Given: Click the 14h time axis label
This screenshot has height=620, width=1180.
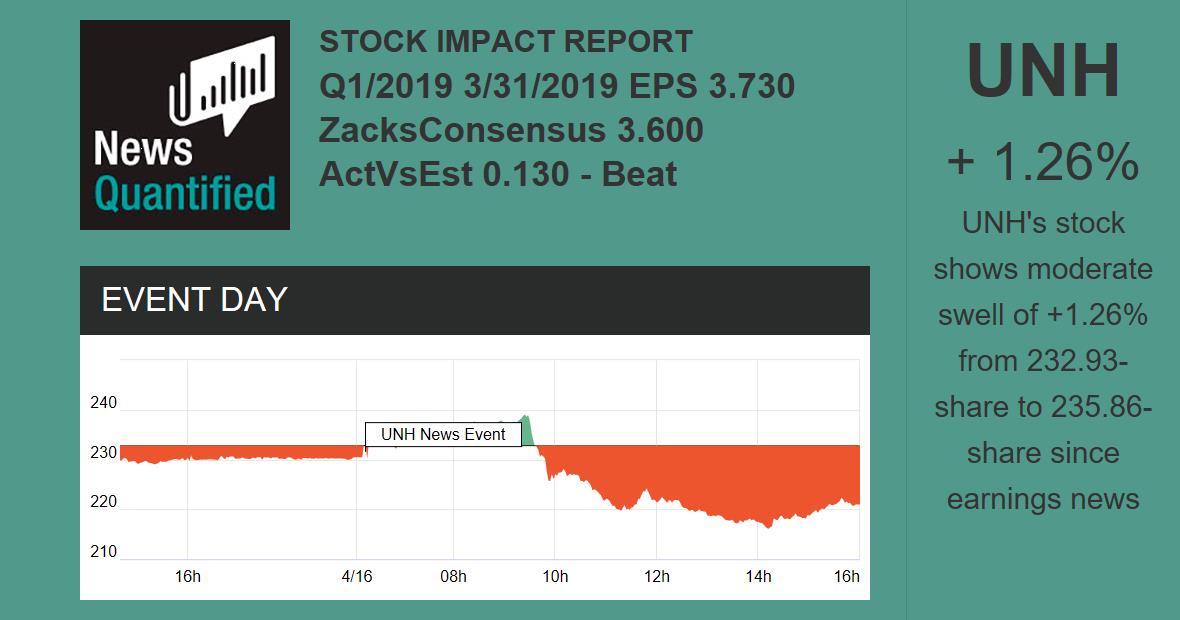Looking at the screenshot, I should pos(758,576).
